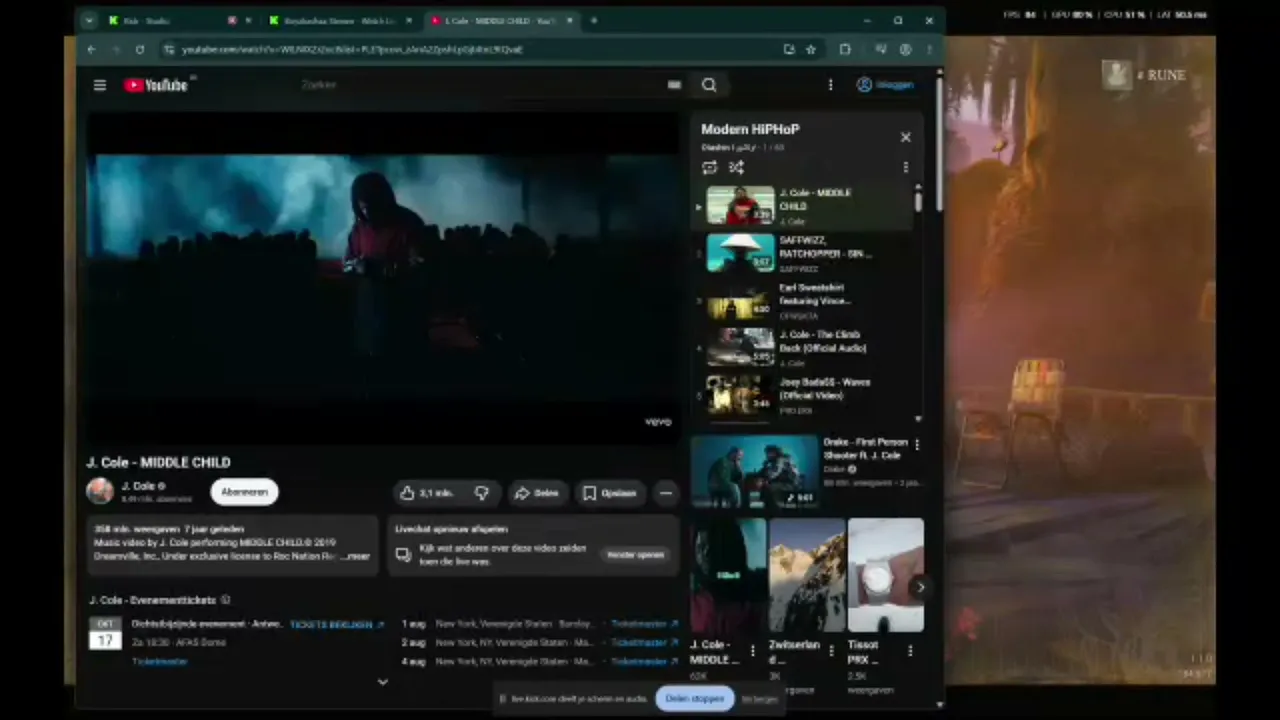This screenshot has width=1280, height=720.
Task: Save video with the Opslaan button
Action: pos(609,493)
